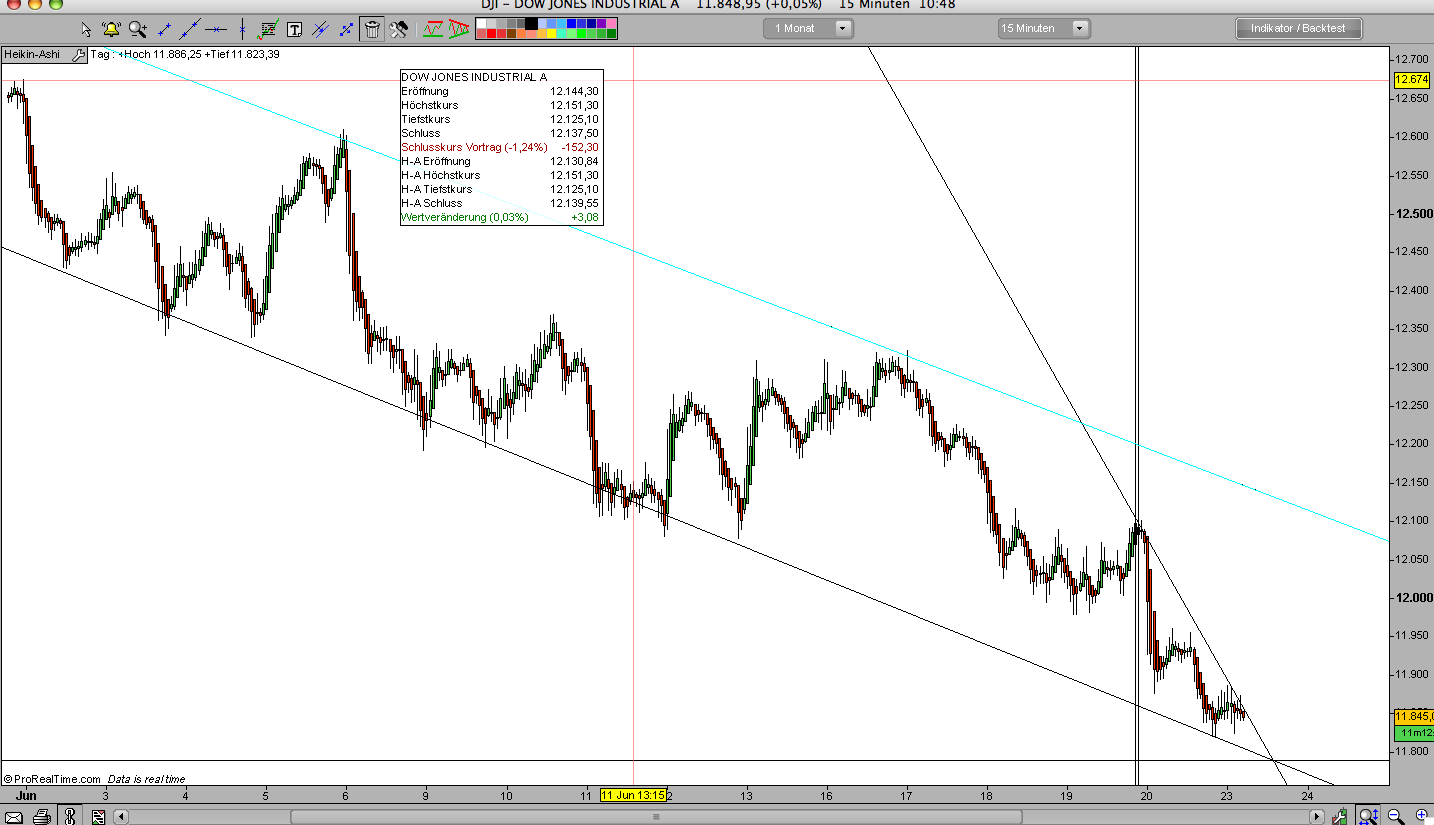
Task: Click the zoom out minus magnifier
Action: point(1395,816)
